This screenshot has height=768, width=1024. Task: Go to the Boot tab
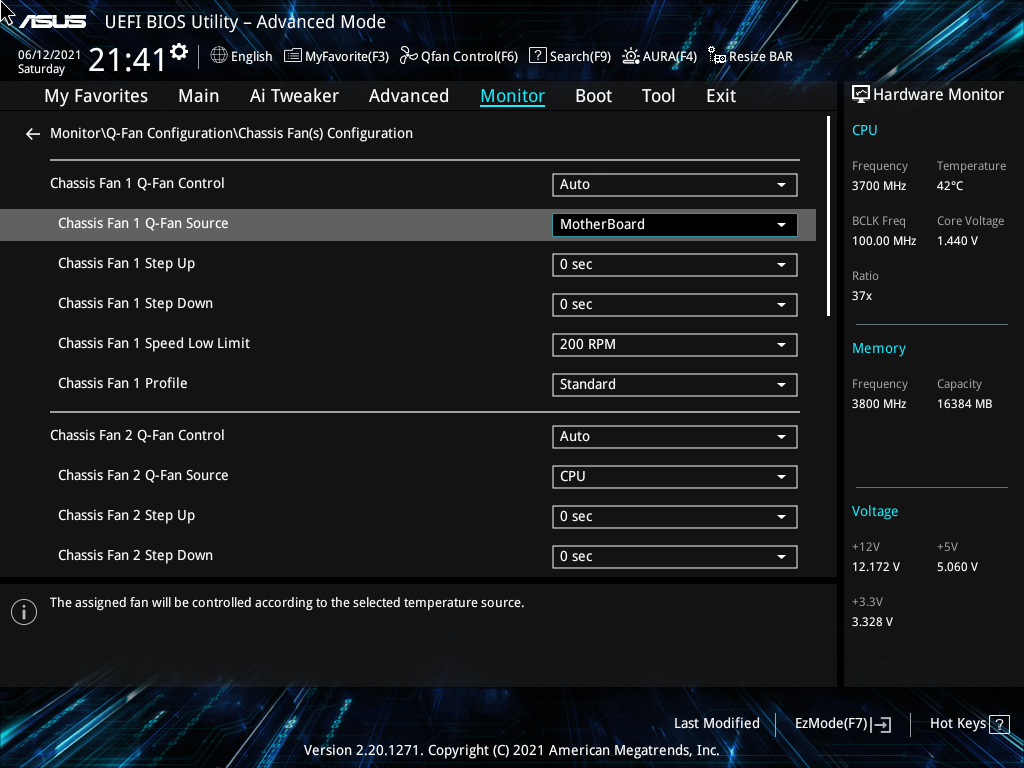pyautogui.click(x=594, y=96)
